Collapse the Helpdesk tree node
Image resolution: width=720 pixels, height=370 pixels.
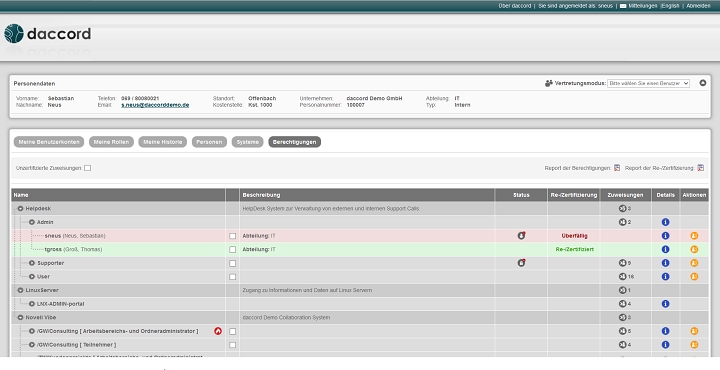tap(20, 208)
